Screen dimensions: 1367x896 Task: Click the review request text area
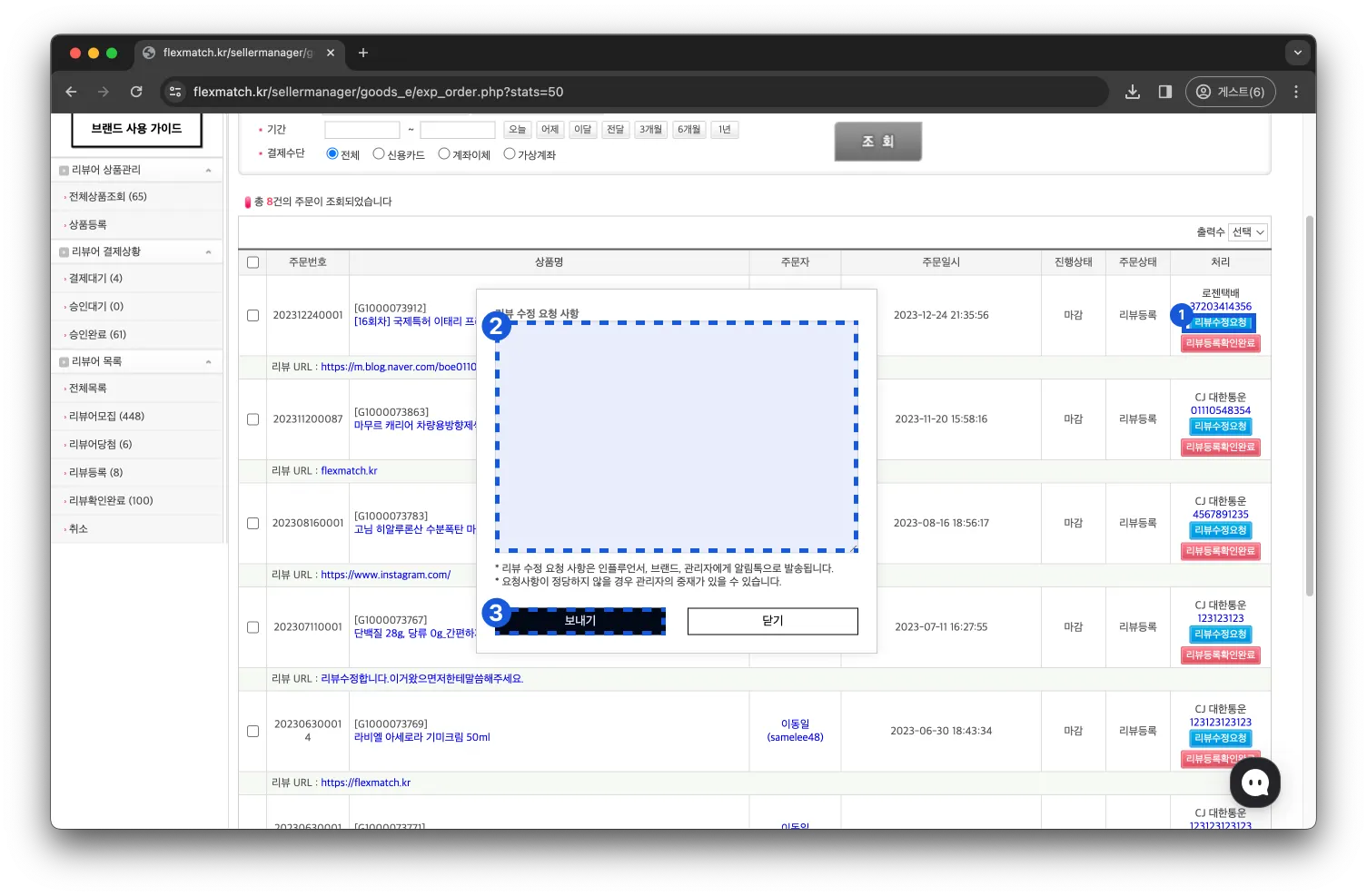click(677, 437)
